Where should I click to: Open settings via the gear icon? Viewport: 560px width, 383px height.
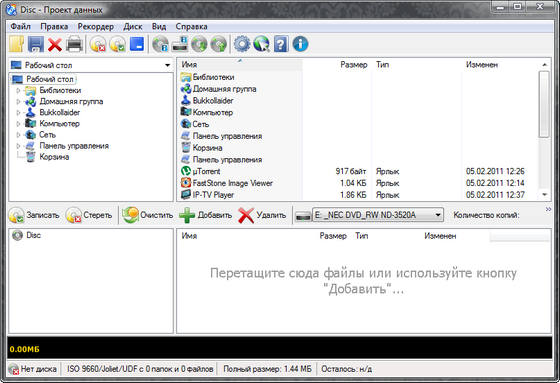[242, 44]
